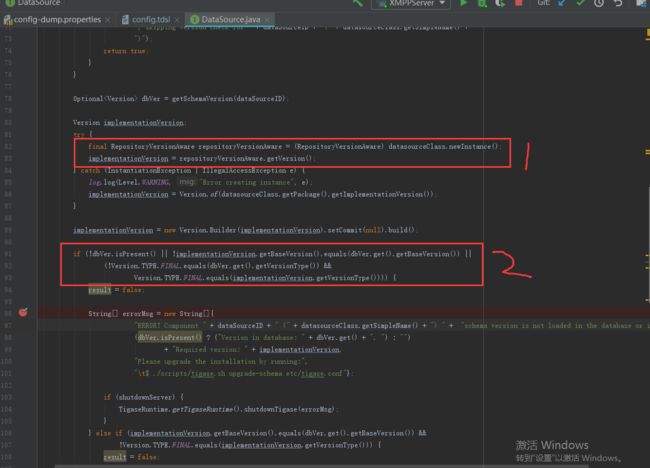Open Git history clock icon
Viewport: 650px width, 468px height.
tap(599, 3)
